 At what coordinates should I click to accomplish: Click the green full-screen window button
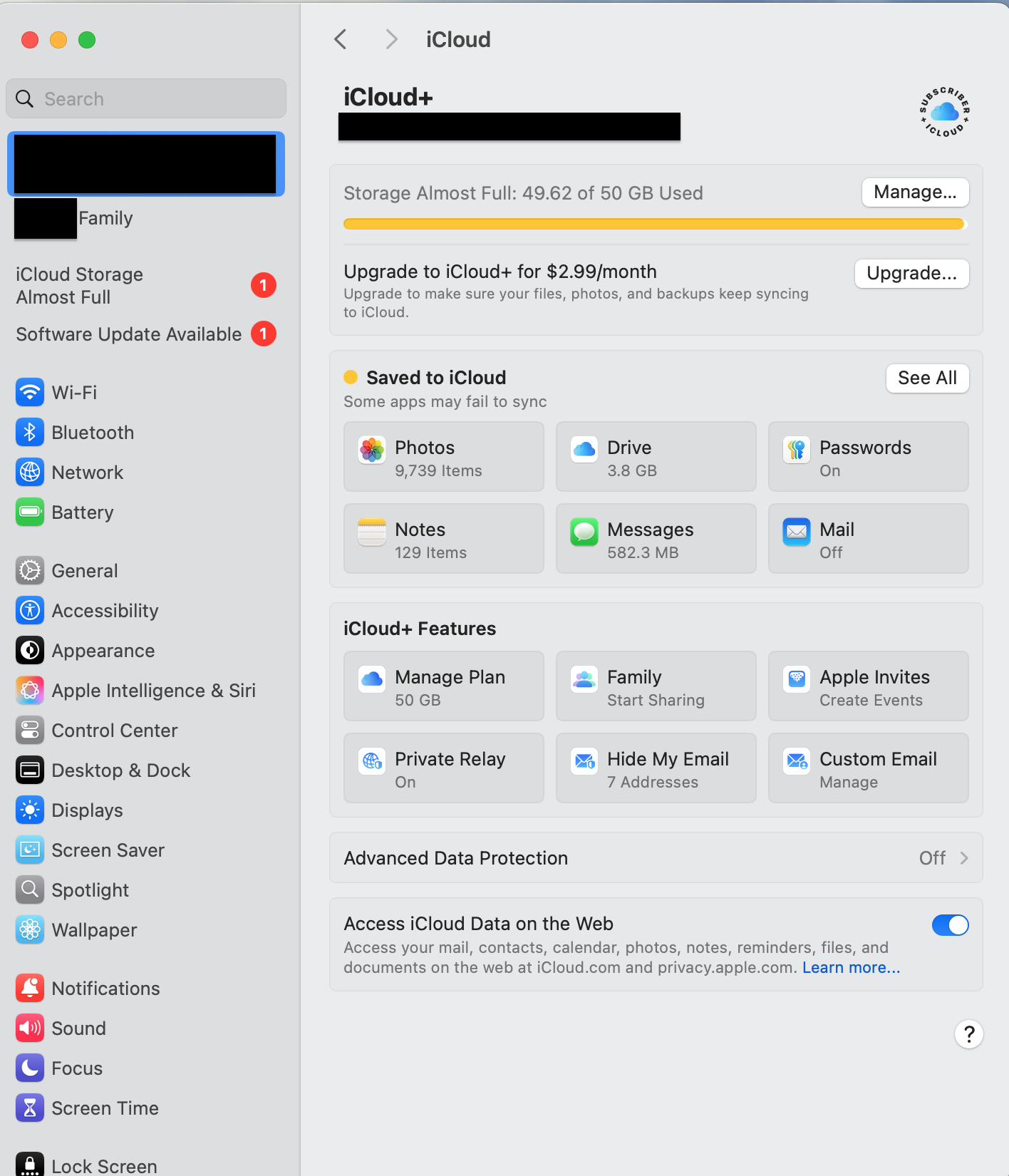tap(87, 40)
